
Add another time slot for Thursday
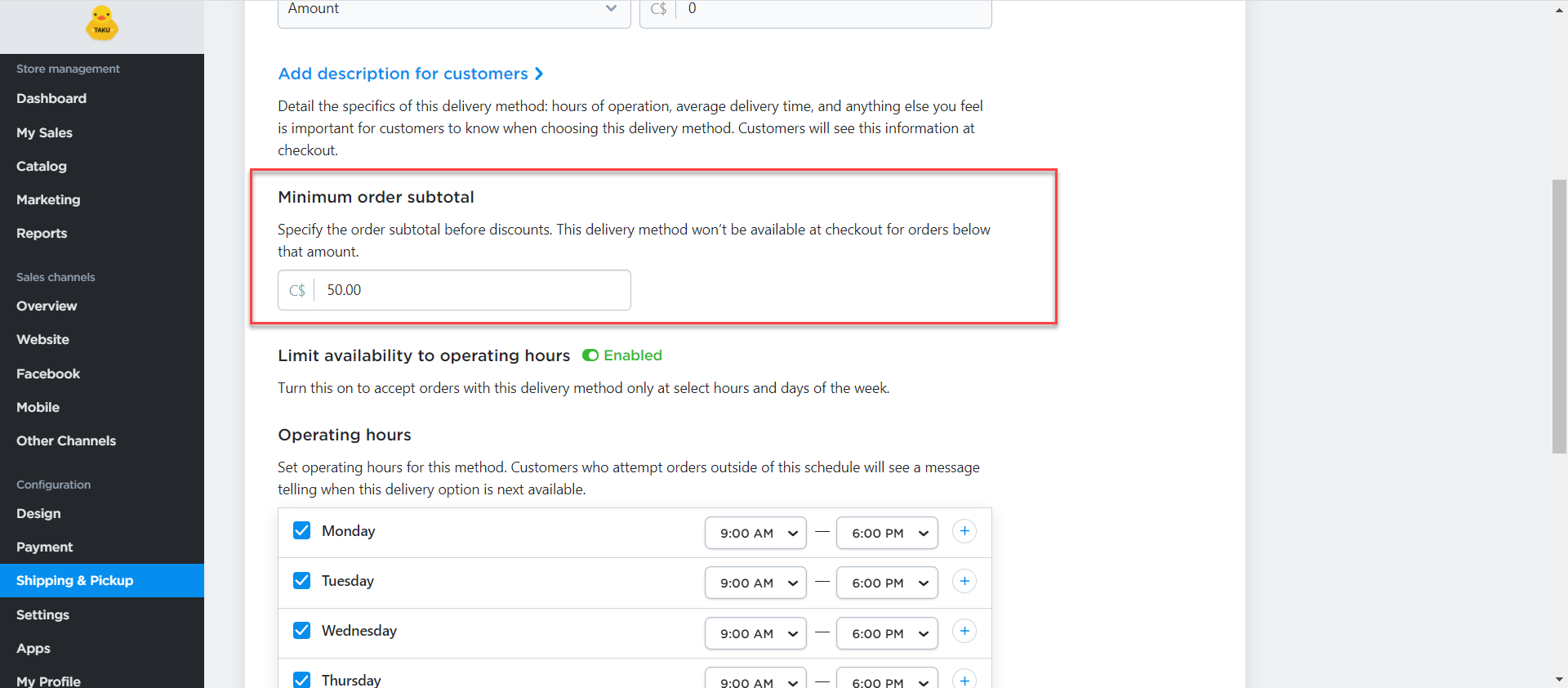pos(964,680)
